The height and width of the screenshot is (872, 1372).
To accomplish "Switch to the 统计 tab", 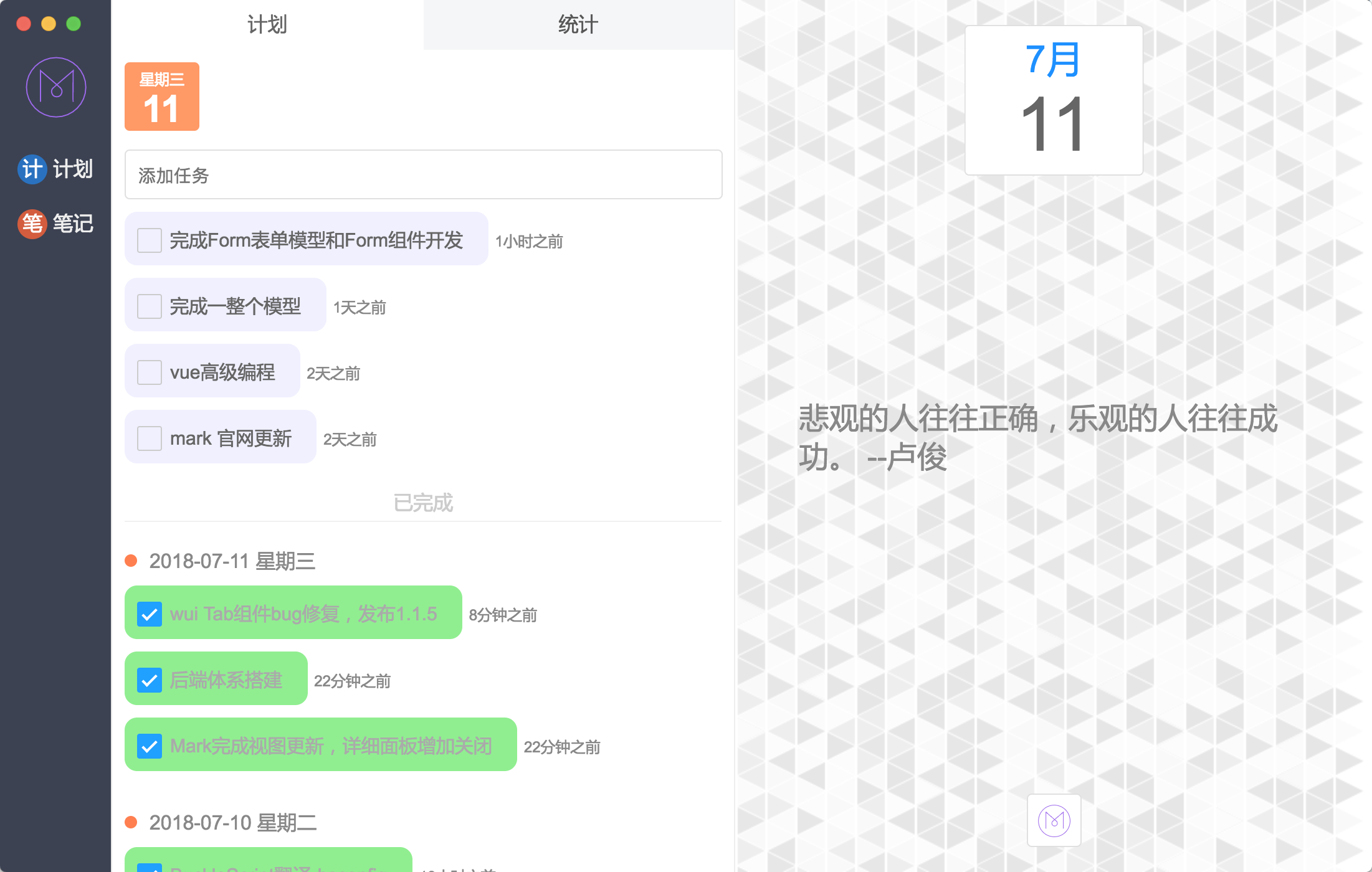I will pos(578,25).
